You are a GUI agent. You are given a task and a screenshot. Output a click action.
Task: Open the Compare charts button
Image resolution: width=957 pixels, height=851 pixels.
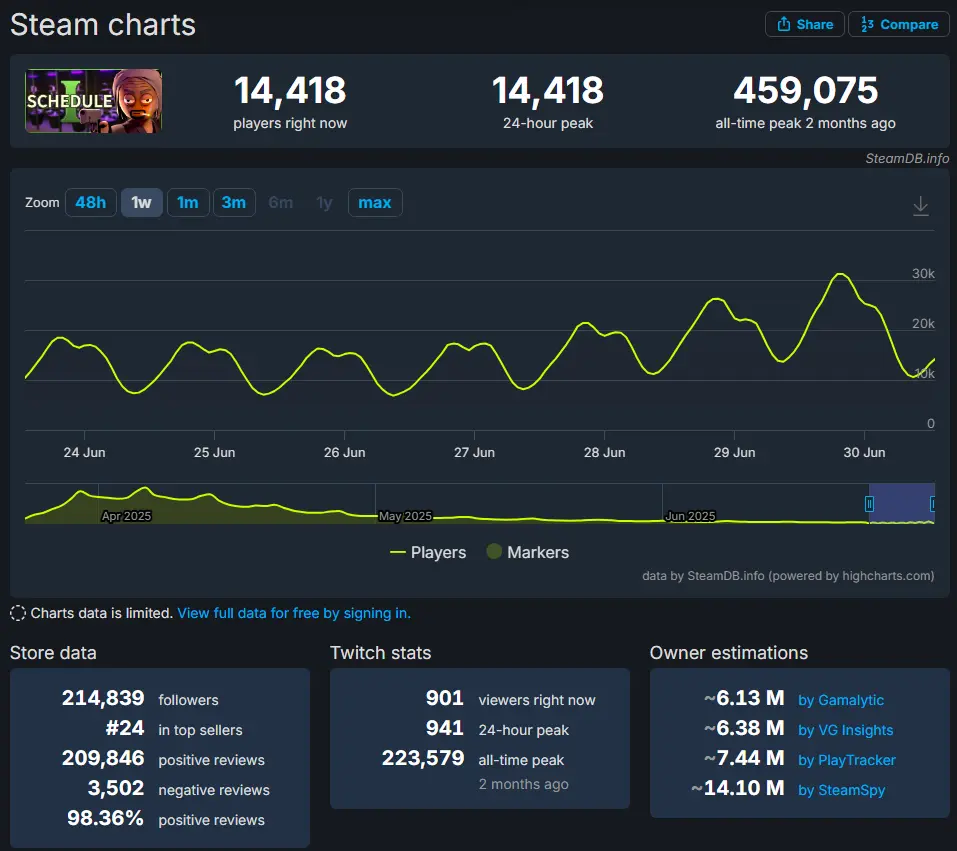coord(898,24)
